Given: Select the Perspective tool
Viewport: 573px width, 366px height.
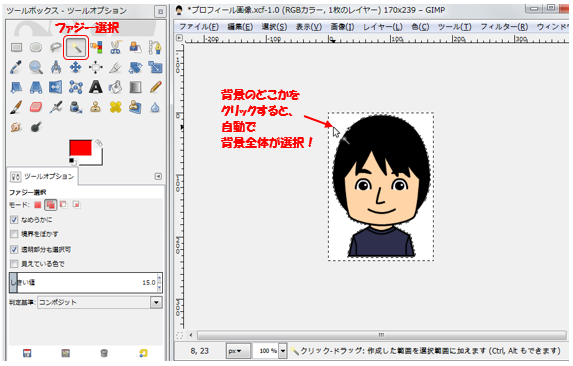Looking at the screenshot, I should click(36, 87).
